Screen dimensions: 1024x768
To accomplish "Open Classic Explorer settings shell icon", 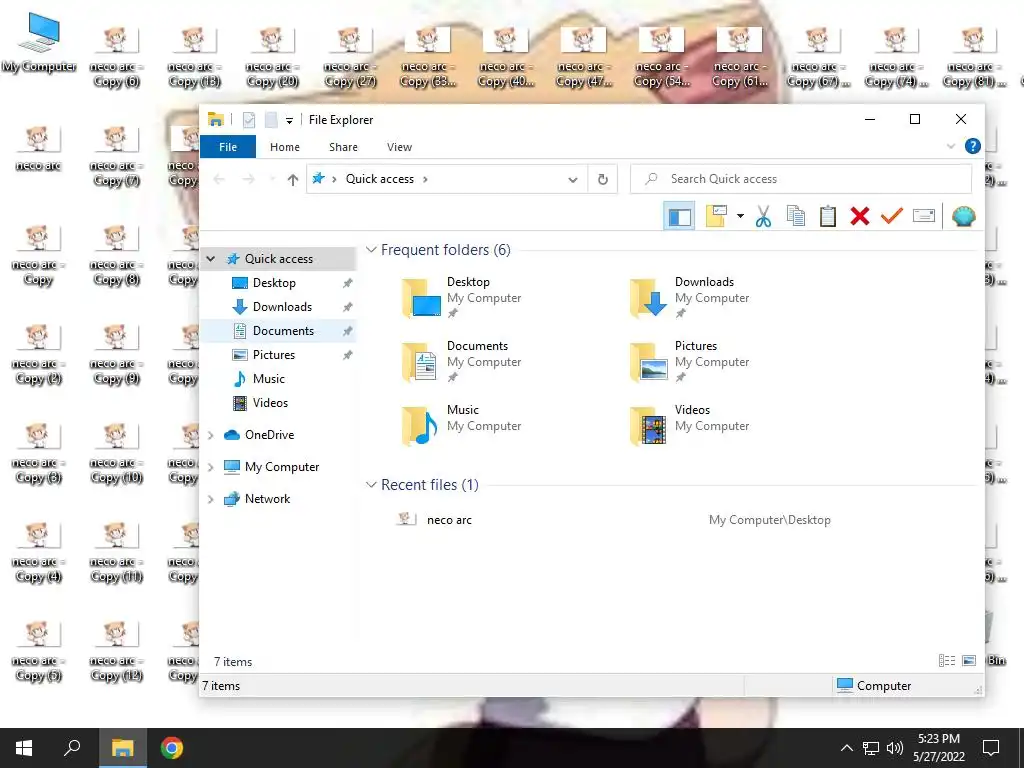I will [963, 216].
